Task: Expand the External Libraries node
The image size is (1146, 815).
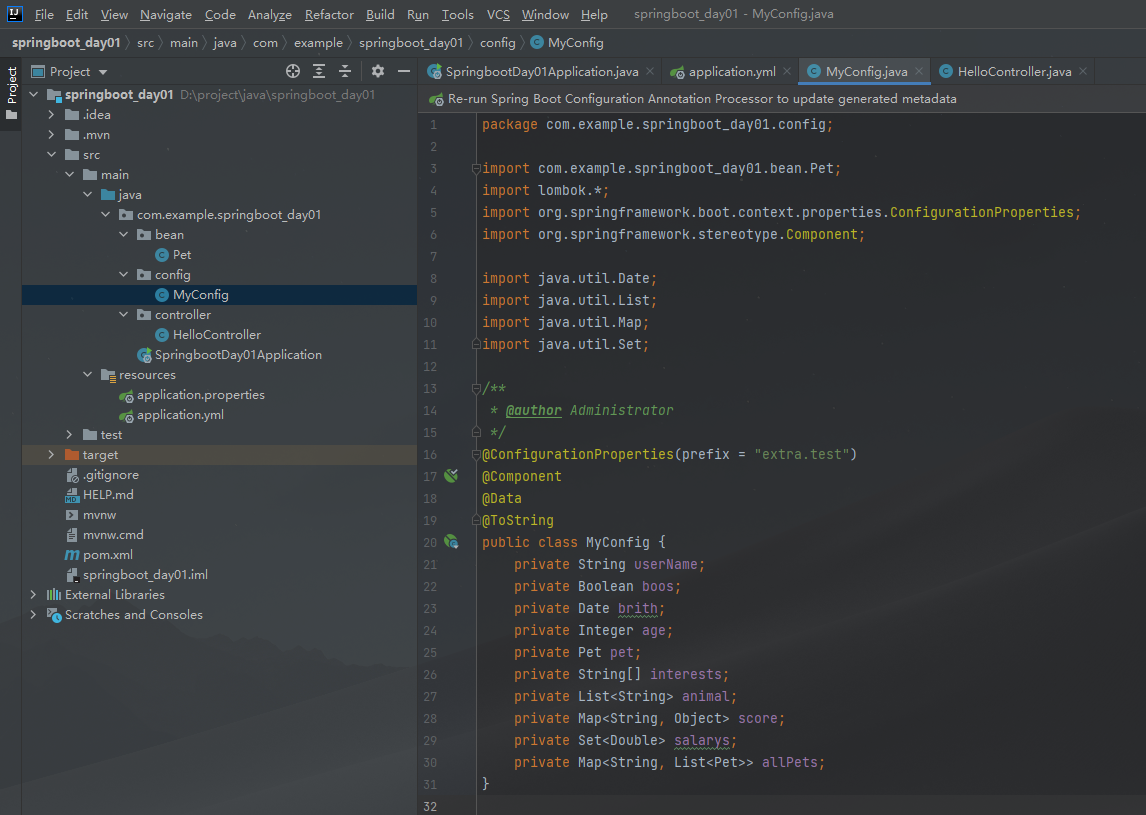Action: (x=34, y=595)
